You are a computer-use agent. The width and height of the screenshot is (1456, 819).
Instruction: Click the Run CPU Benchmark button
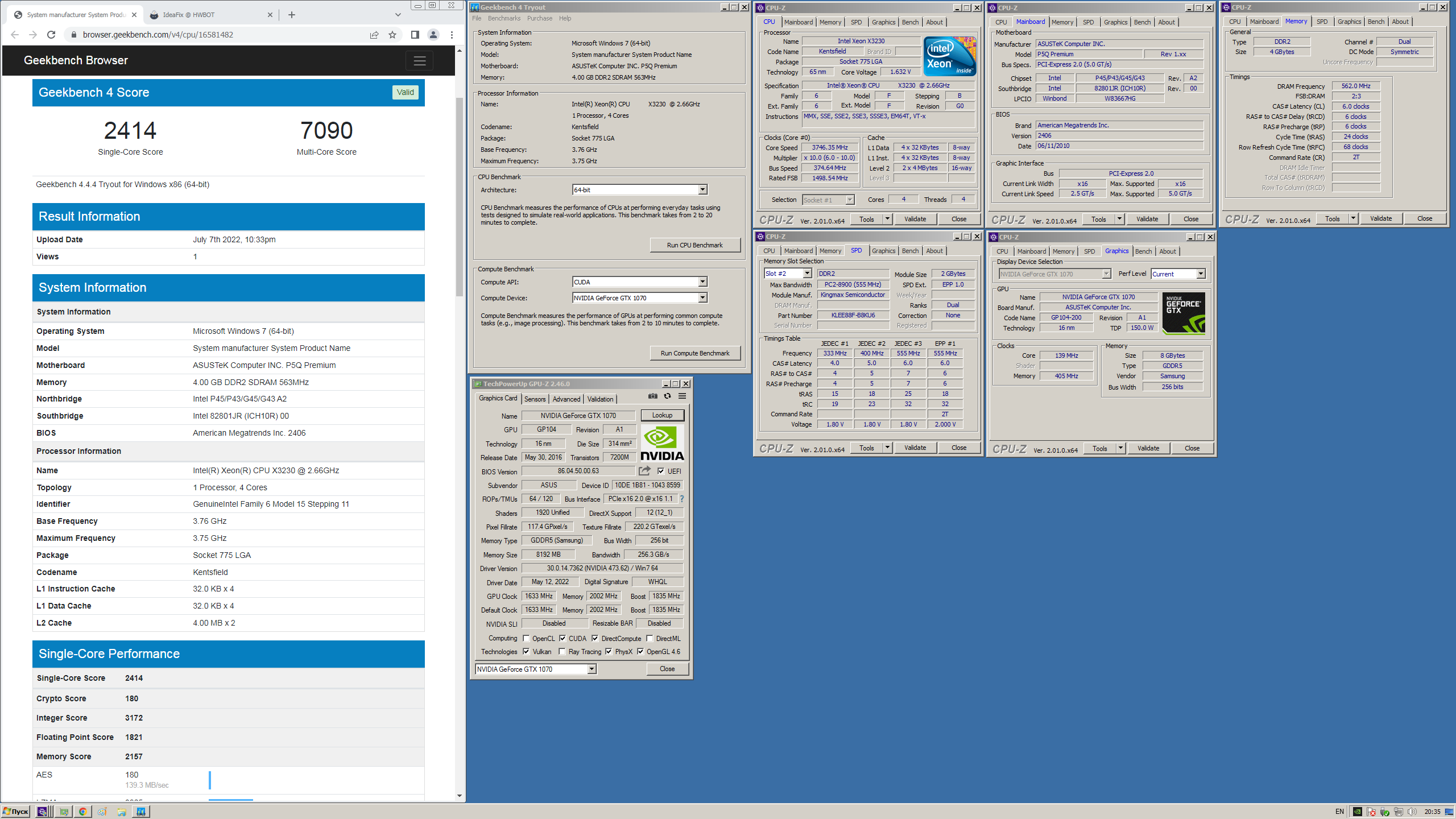tap(694, 245)
